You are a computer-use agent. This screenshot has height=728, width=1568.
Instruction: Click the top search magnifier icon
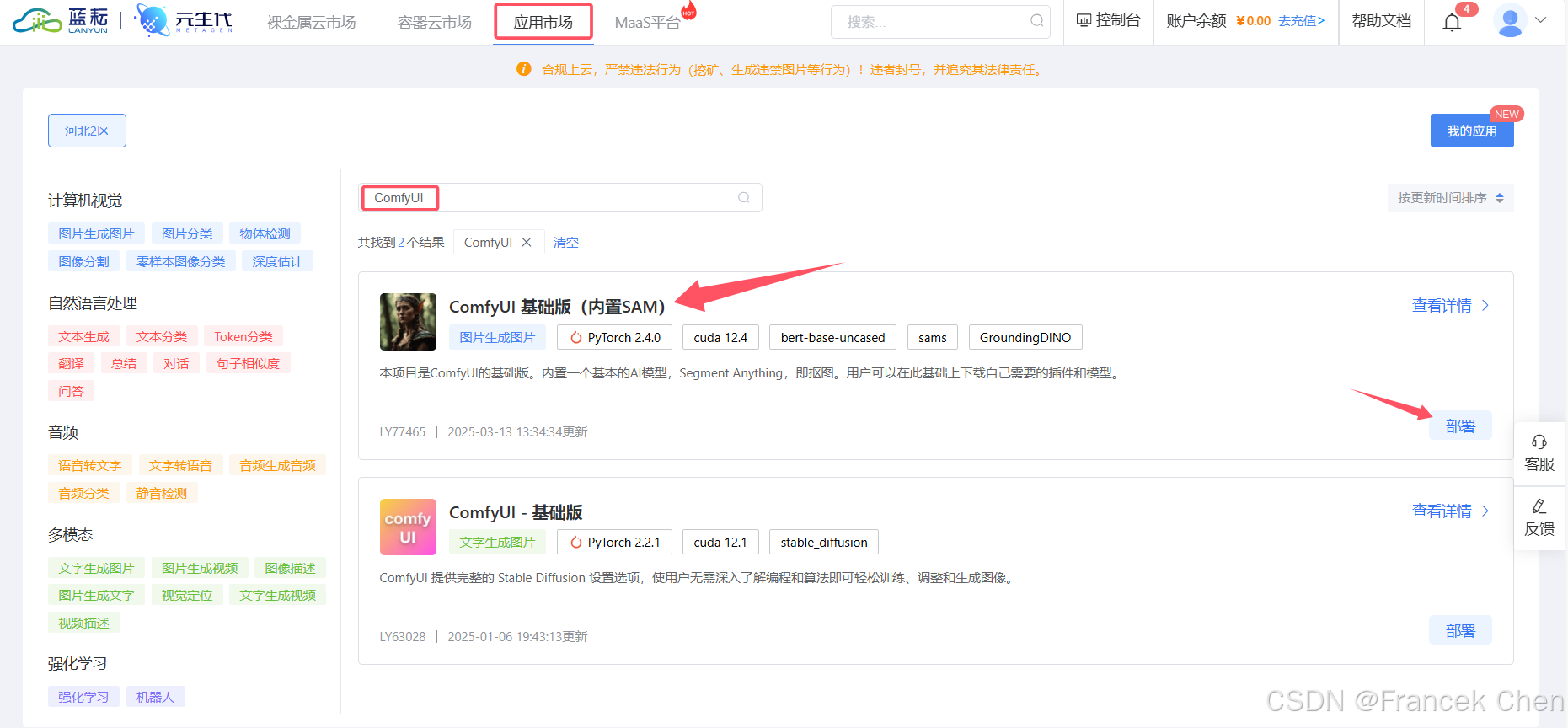1036,21
